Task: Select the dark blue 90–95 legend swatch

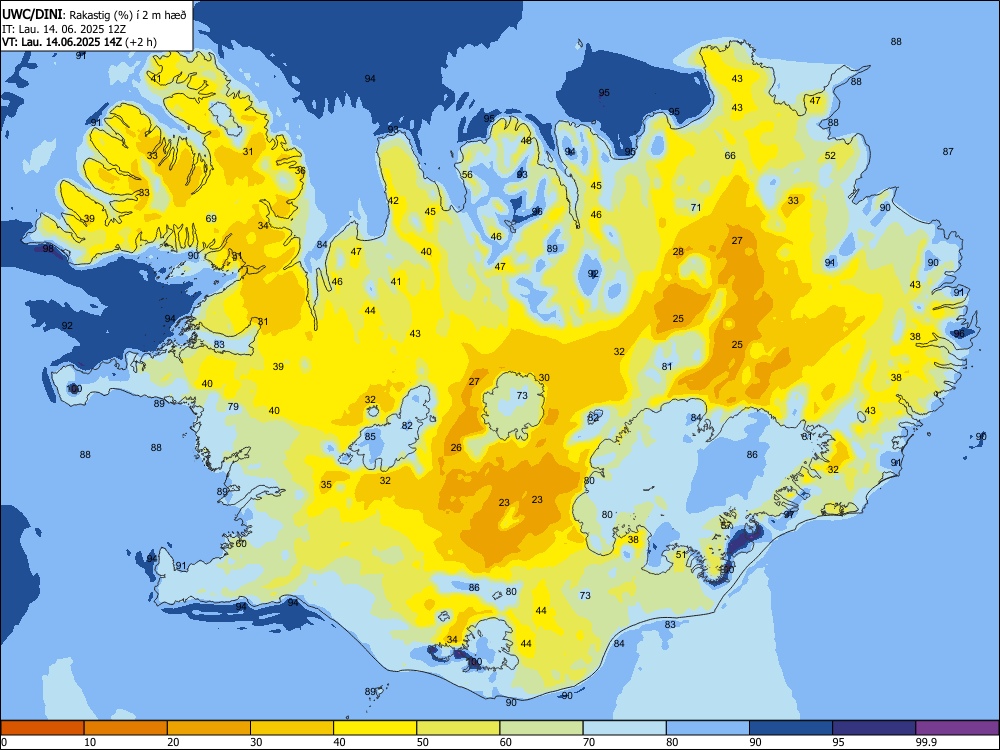Action: (x=791, y=728)
